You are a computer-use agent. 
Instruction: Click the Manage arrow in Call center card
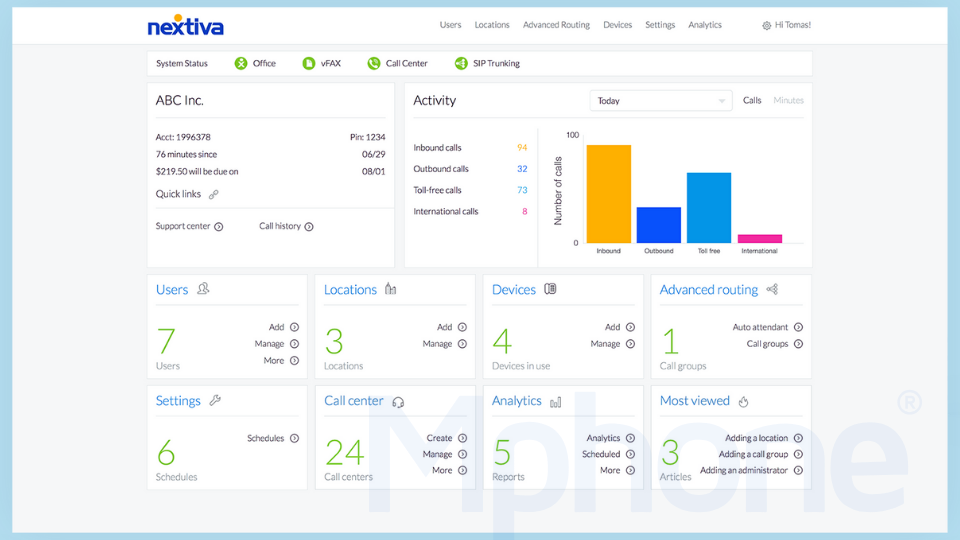pyautogui.click(x=462, y=454)
